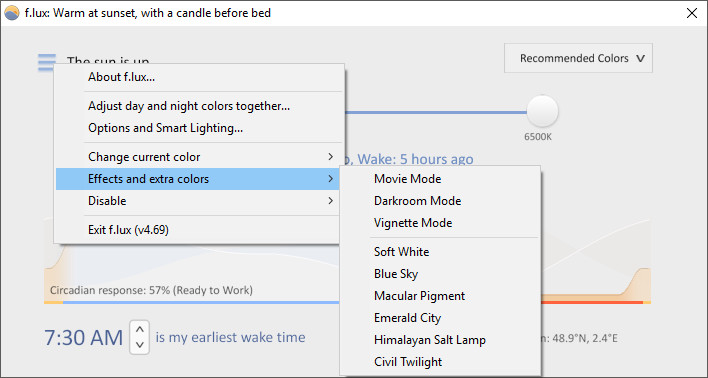
Task: Expand the Recommended Colors dropdown
Action: 578,58
